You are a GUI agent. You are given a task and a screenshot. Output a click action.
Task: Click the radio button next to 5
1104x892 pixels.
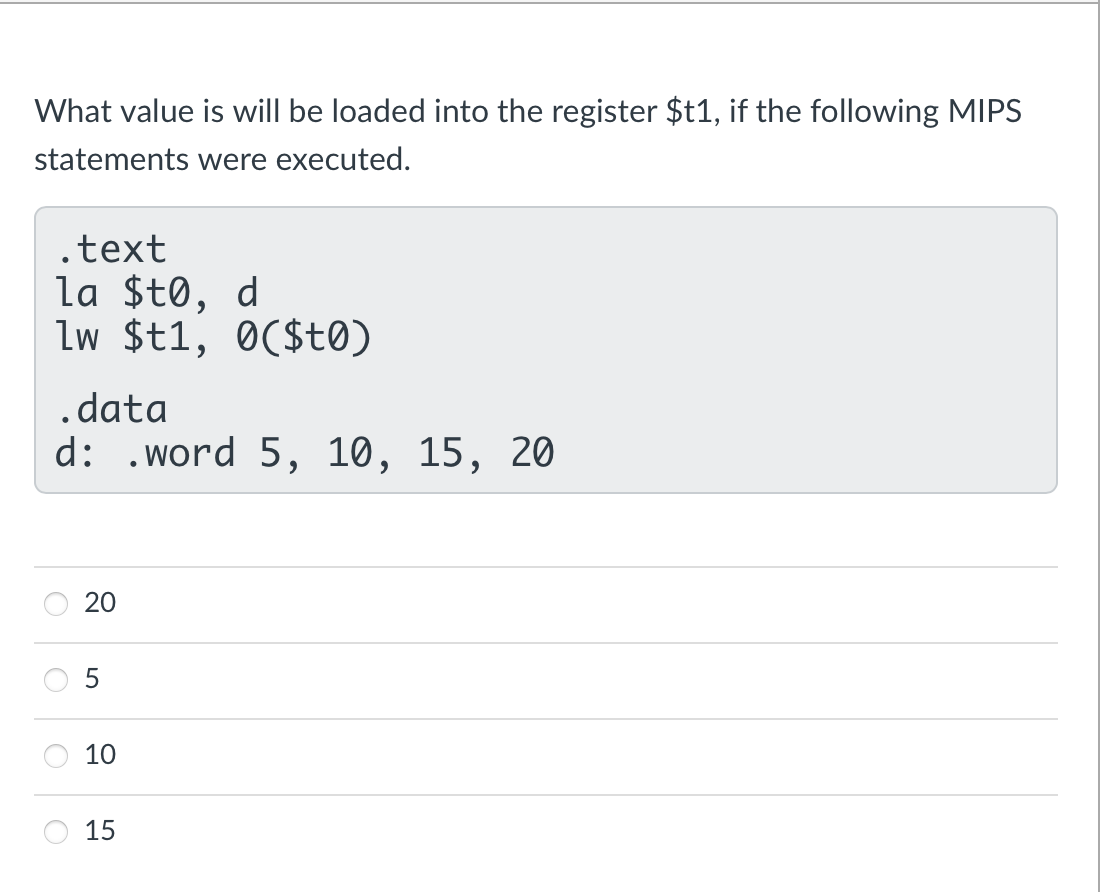click(56, 679)
